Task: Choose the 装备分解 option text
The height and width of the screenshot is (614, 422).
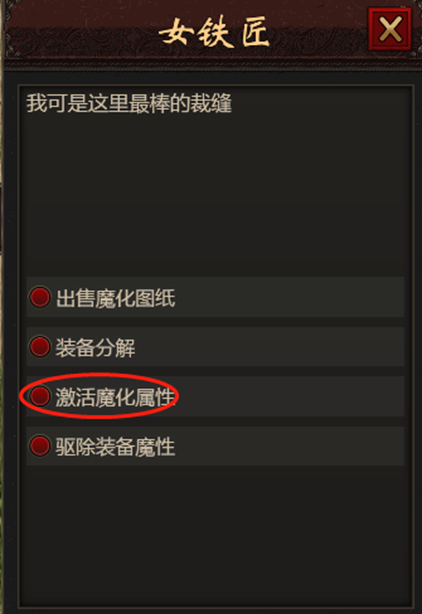Action: 95,347
